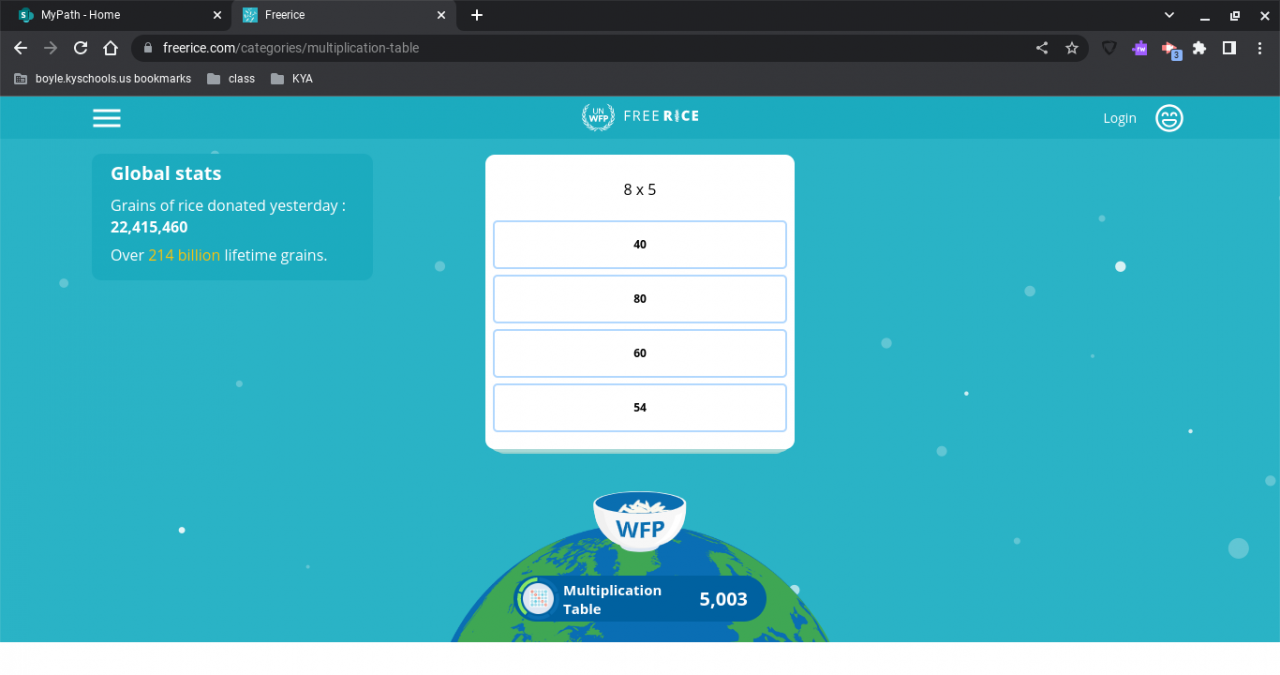Reload the Freerice page
Viewport: 1280px width, 675px height.
coord(81,48)
